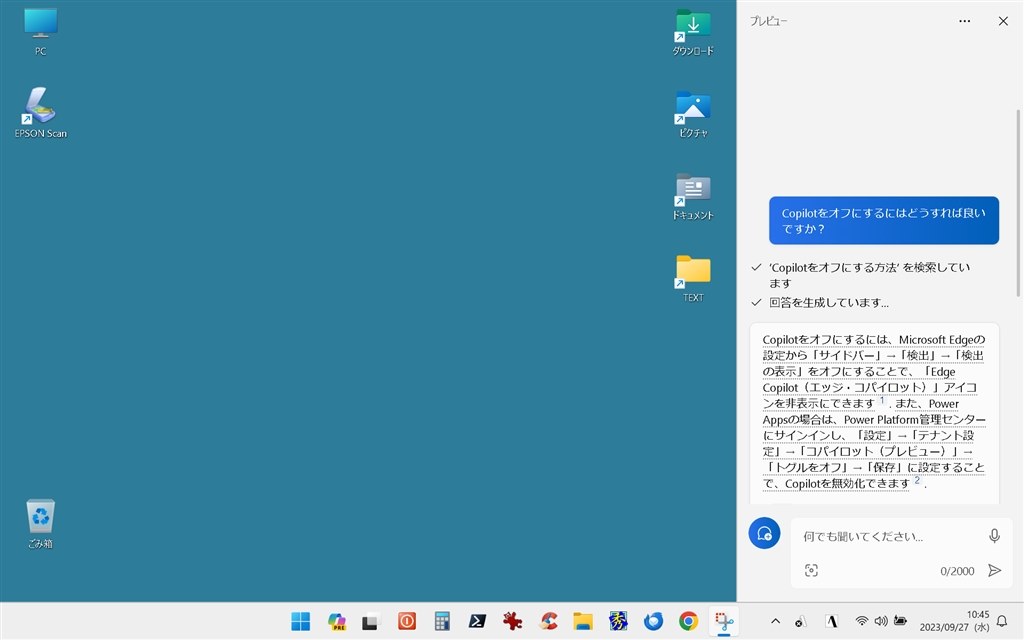Viewport: 1024px width, 640px height.
Task: Click the Copilot preview taskbar icon
Action: click(336, 621)
